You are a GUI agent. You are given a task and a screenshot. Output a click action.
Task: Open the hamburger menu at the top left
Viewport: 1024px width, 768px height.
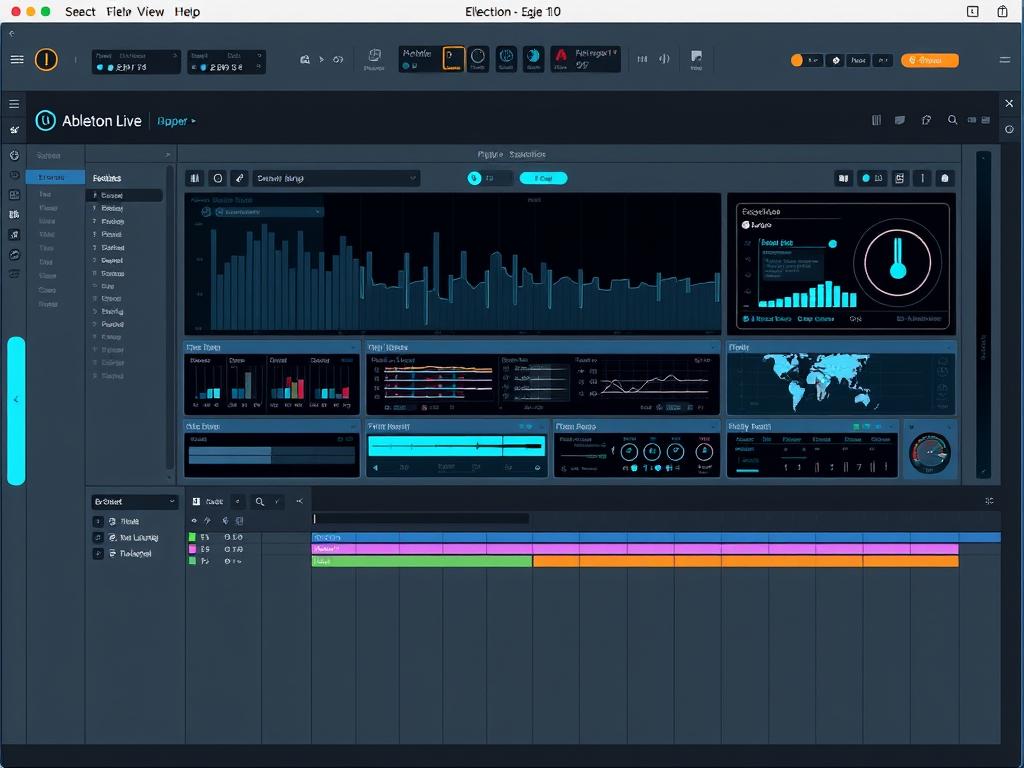(17, 58)
